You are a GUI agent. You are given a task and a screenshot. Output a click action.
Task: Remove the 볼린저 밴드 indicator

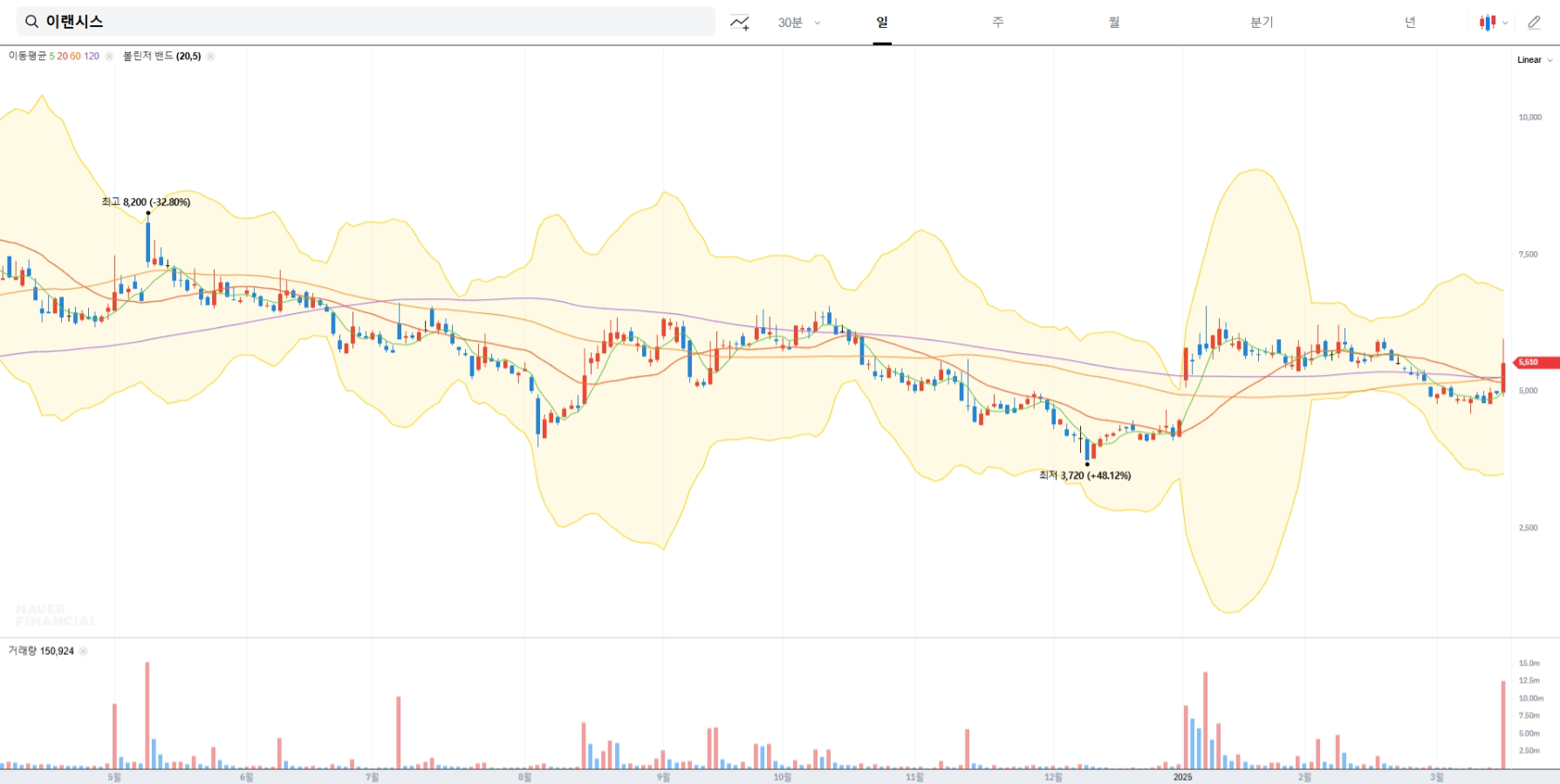coord(210,56)
